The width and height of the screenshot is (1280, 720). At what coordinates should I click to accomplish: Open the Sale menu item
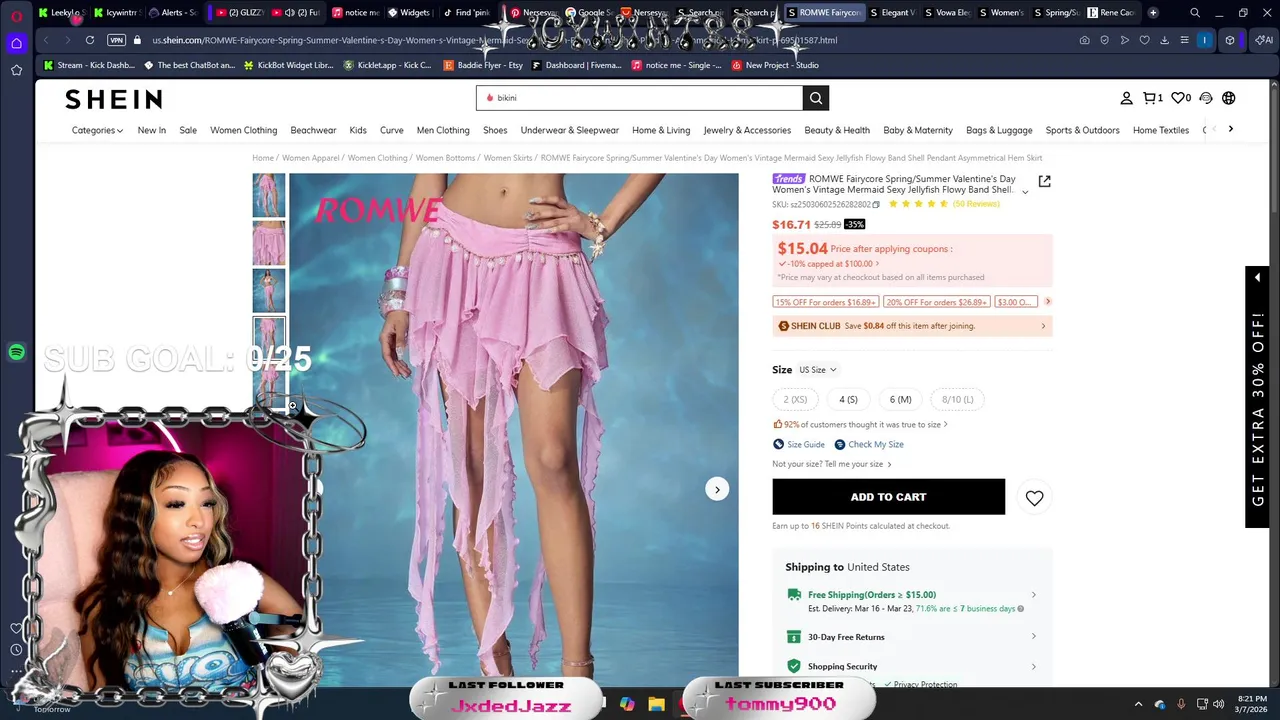coord(188,130)
